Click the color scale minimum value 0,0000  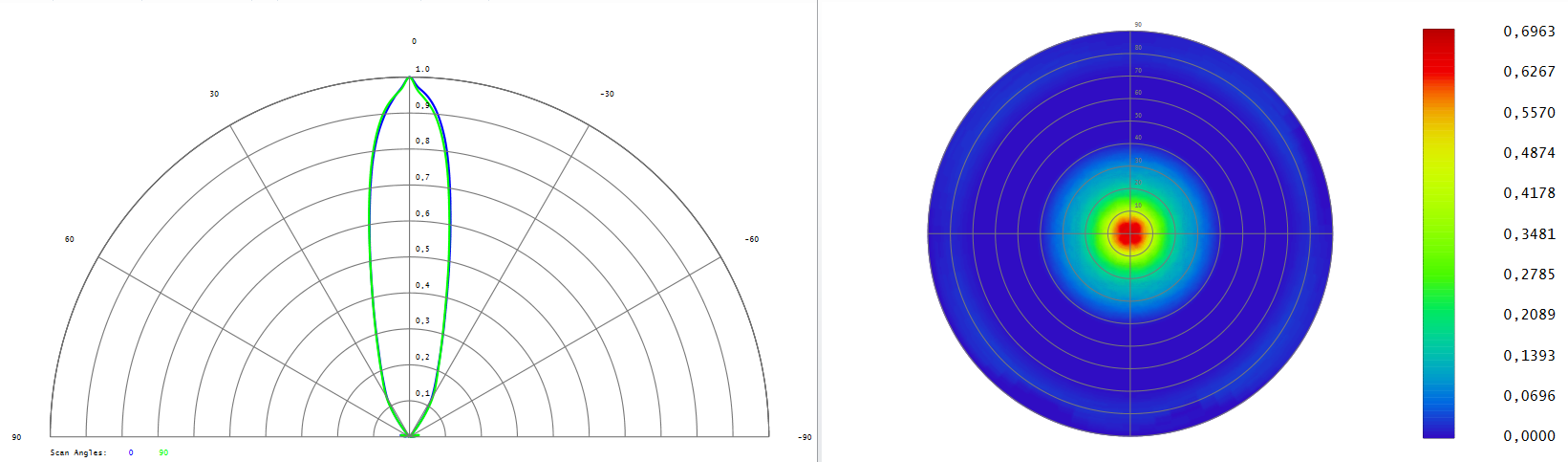1529,435
